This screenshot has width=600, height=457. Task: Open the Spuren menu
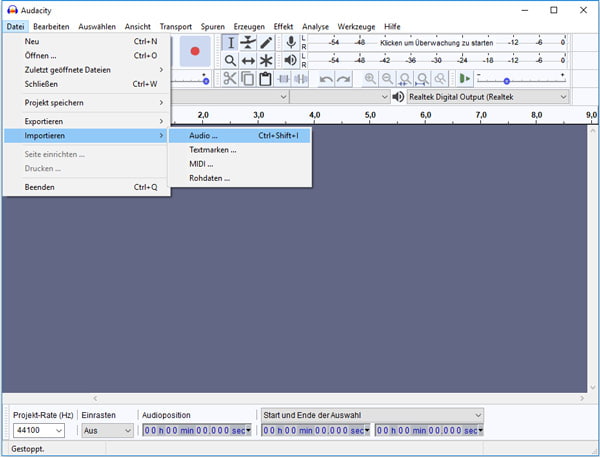point(213,26)
